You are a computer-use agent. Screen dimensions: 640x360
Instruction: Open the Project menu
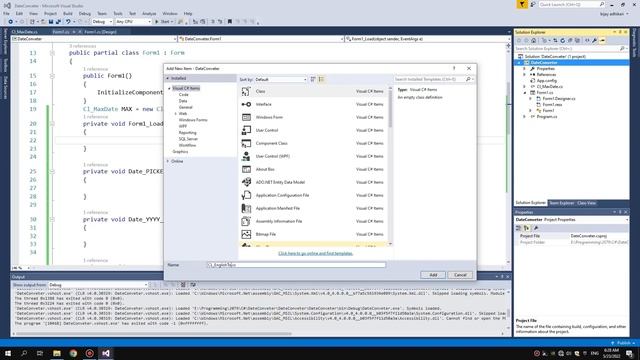pos(51,13)
